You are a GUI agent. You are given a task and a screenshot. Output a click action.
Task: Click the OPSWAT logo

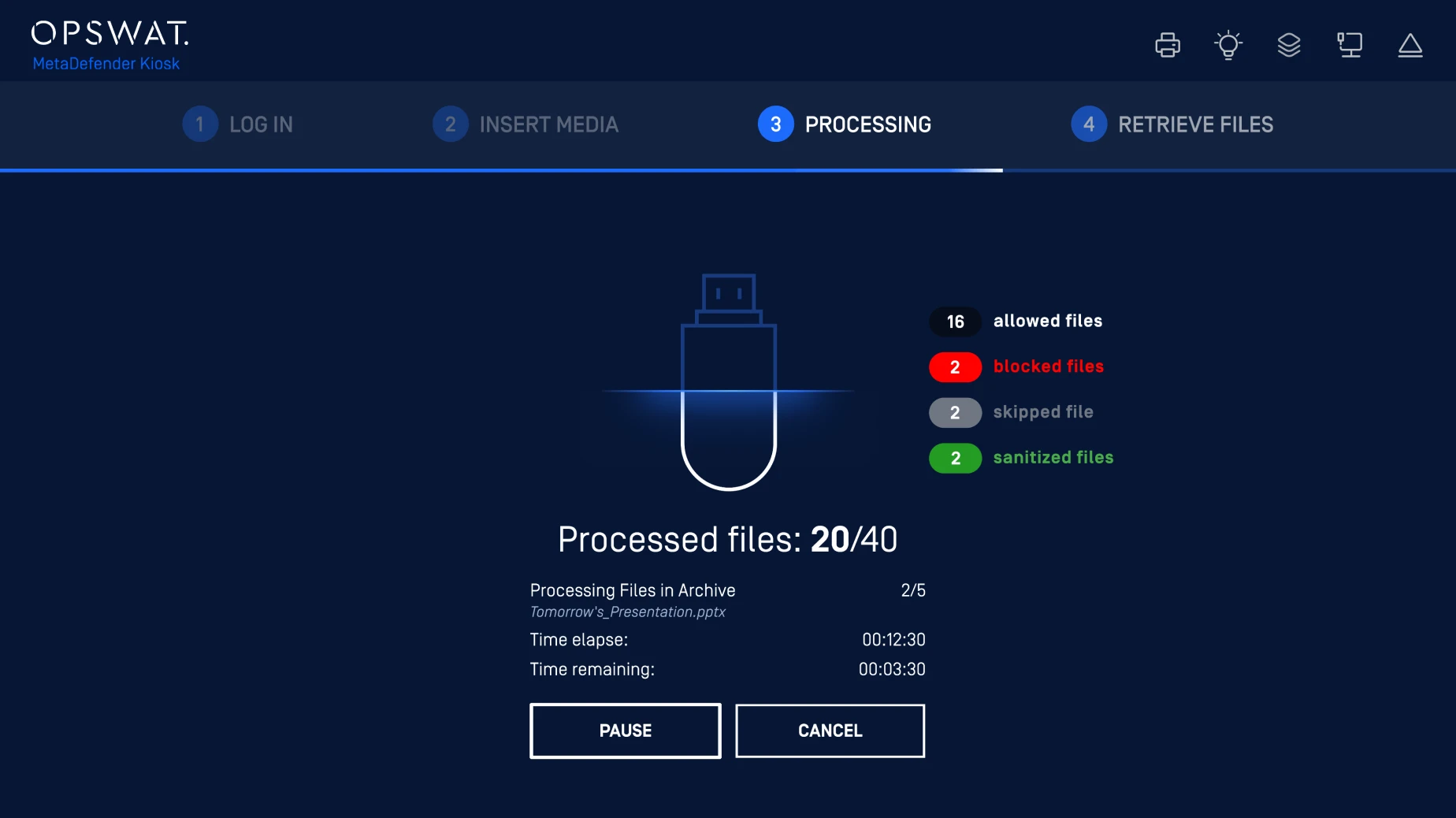click(110, 33)
